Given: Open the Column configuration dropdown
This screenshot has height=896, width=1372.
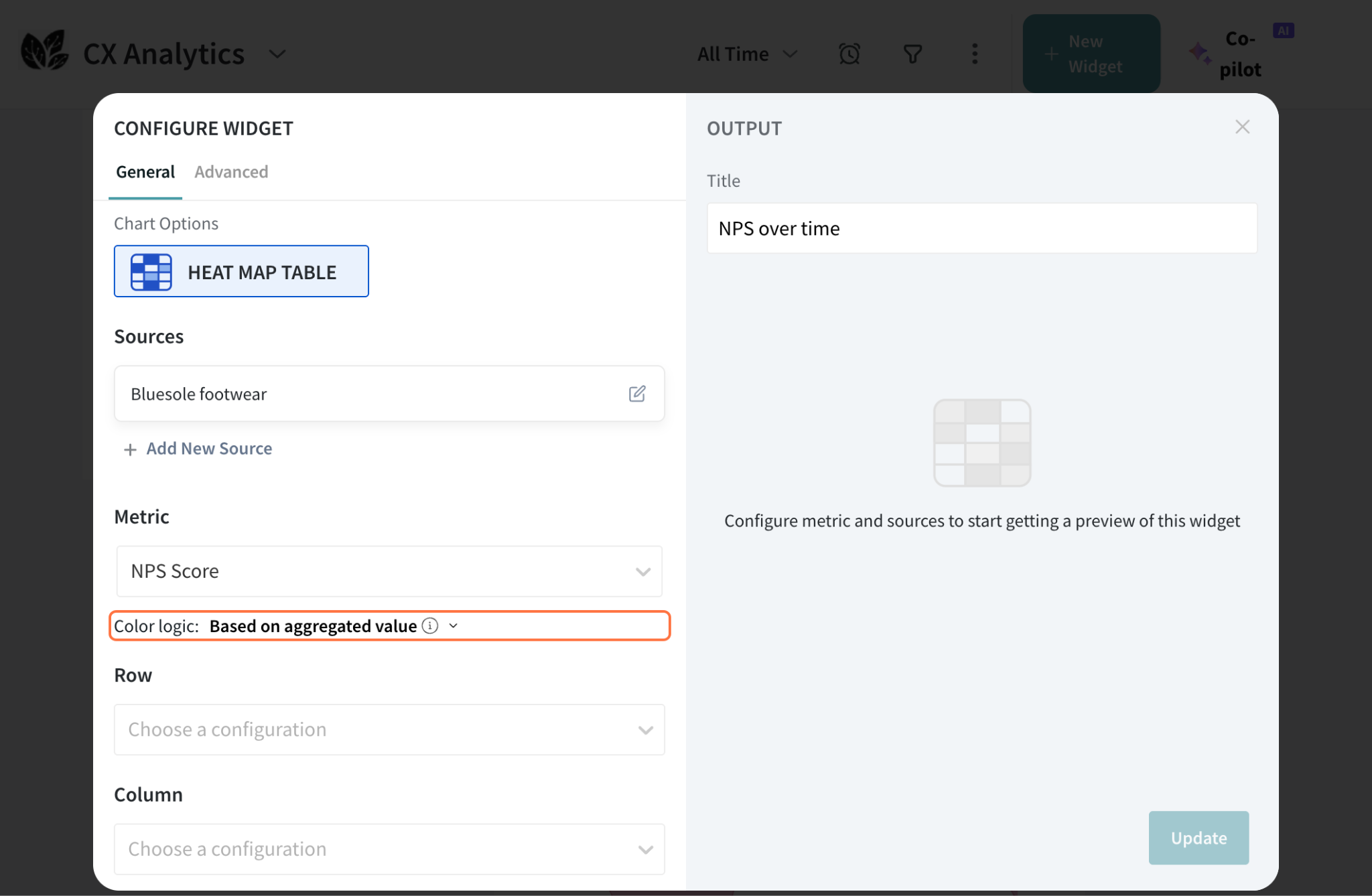Looking at the screenshot, I should pyautogui.click(x=389, y=849).
